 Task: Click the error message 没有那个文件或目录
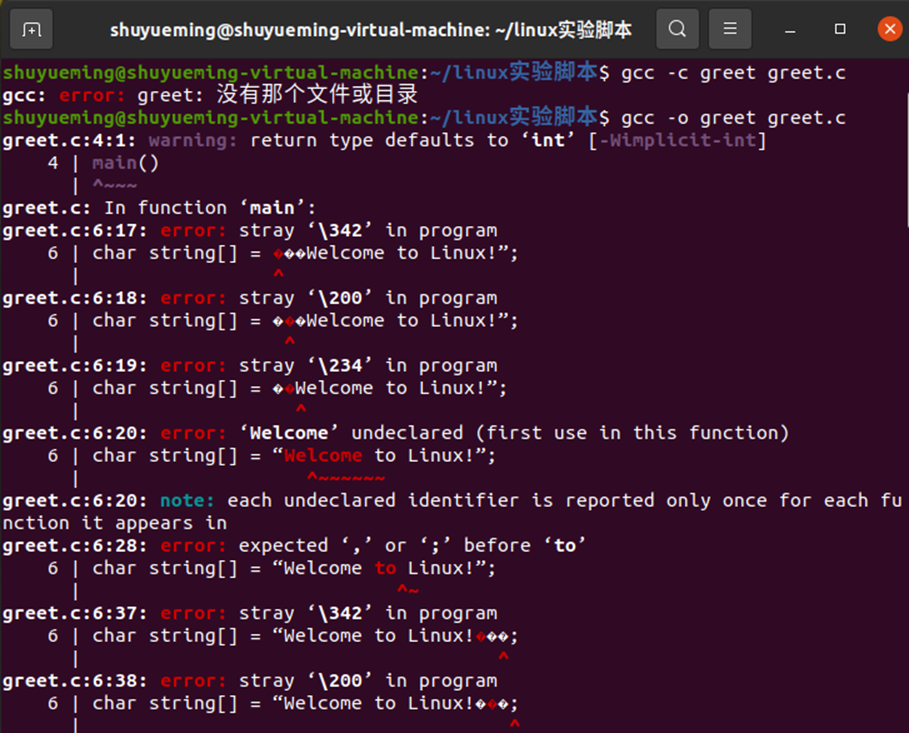[x=320, y=94]
